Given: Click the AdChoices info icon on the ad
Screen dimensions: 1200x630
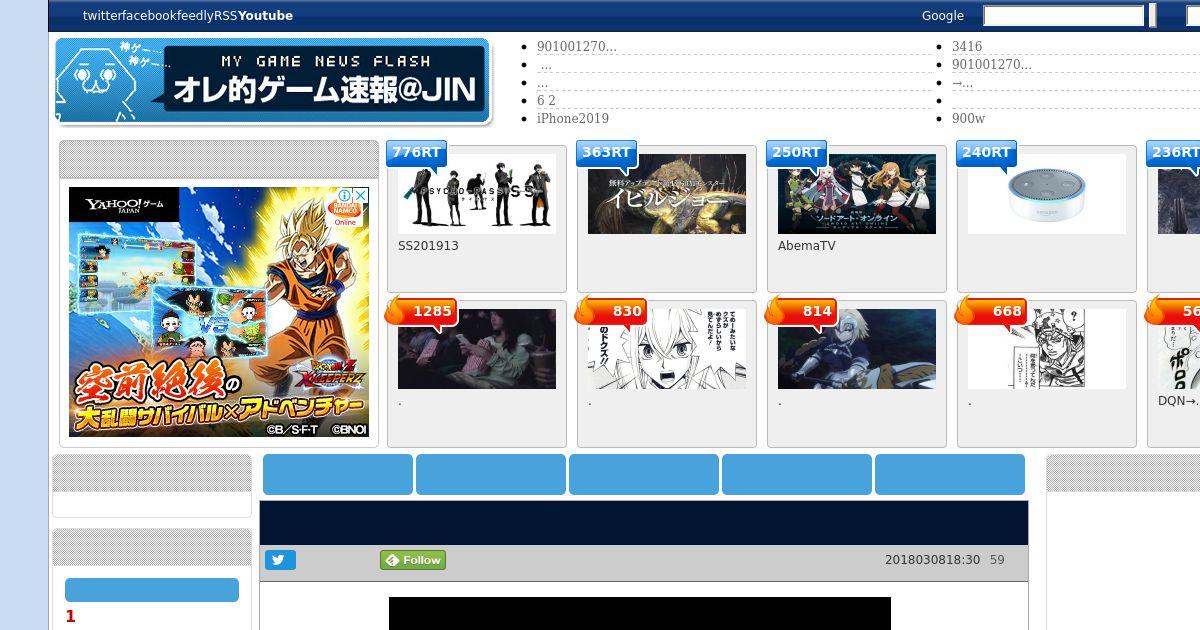Looking at the screenshot, I should (344, 195).
